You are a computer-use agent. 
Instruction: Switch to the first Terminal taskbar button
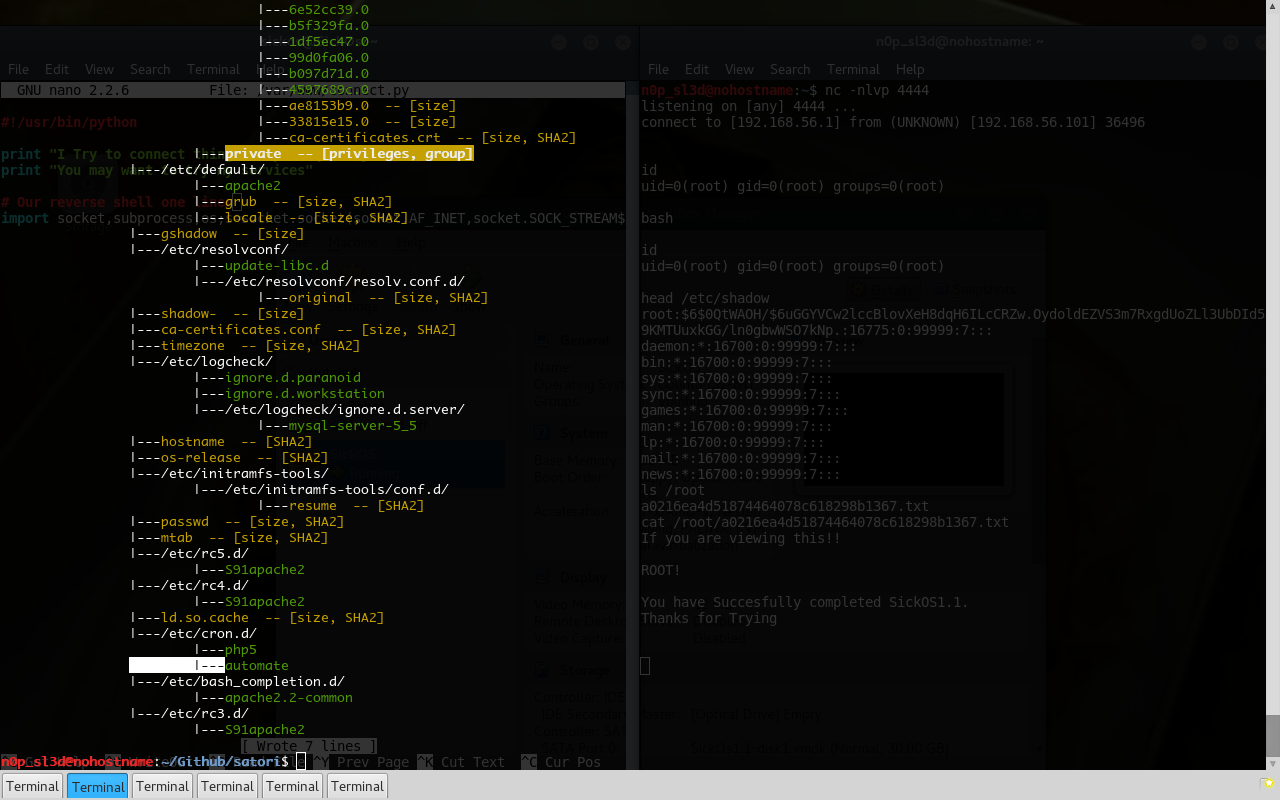(33, 786)
